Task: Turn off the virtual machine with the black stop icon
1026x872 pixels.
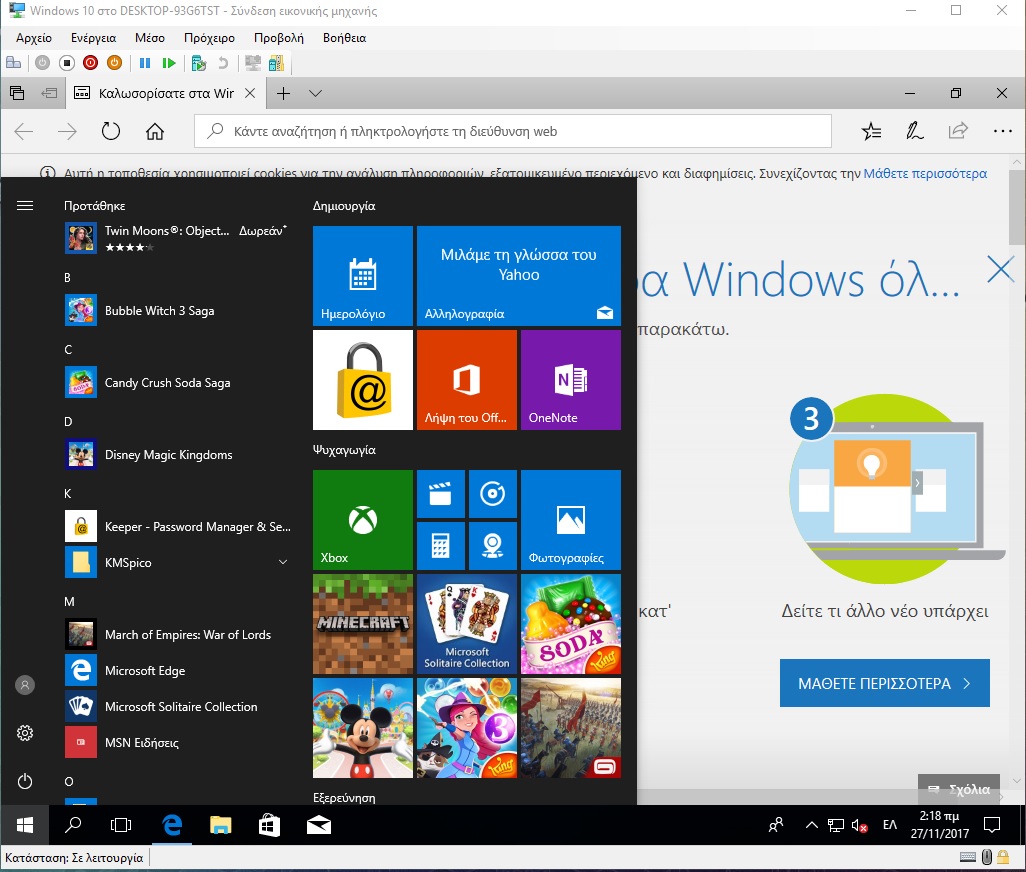Action: click(x=67, y=63)
